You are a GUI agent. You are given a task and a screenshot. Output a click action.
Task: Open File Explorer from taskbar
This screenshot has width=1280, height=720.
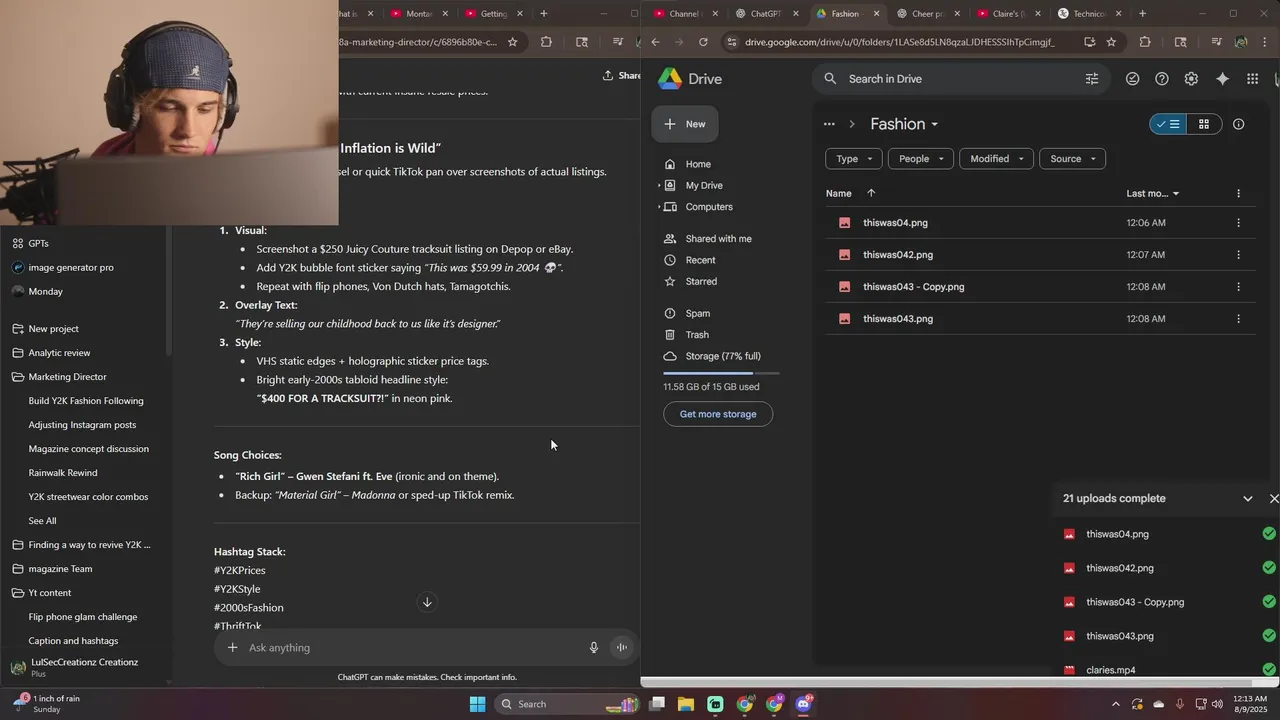(x=686, y=704)
